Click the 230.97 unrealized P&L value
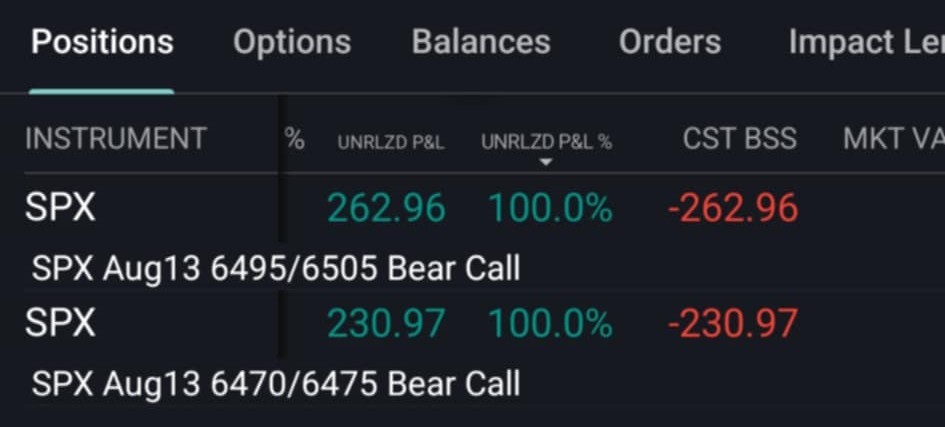The image size is (945, 427). pos(386,323)
